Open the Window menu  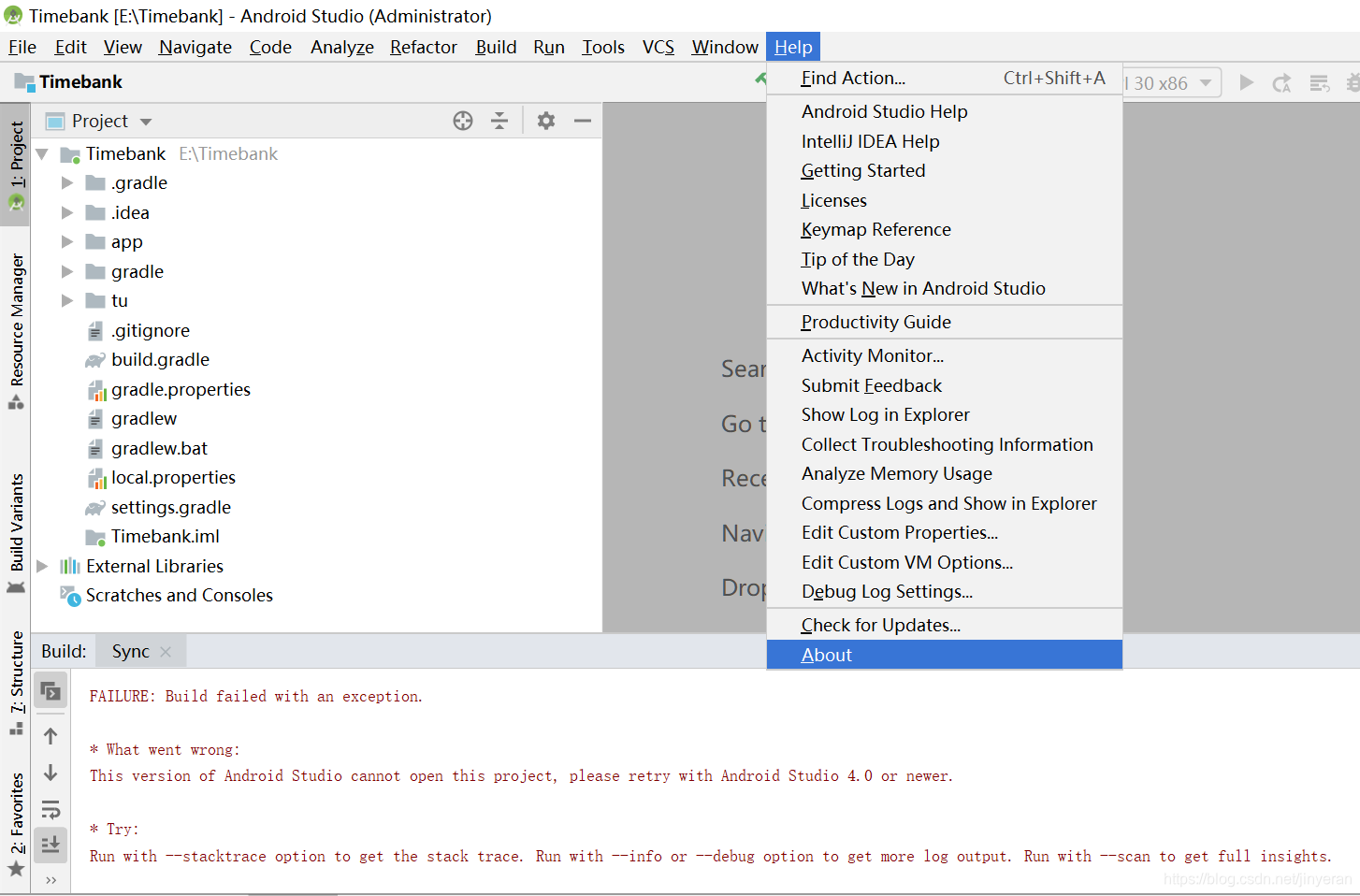tap(725, 47)
